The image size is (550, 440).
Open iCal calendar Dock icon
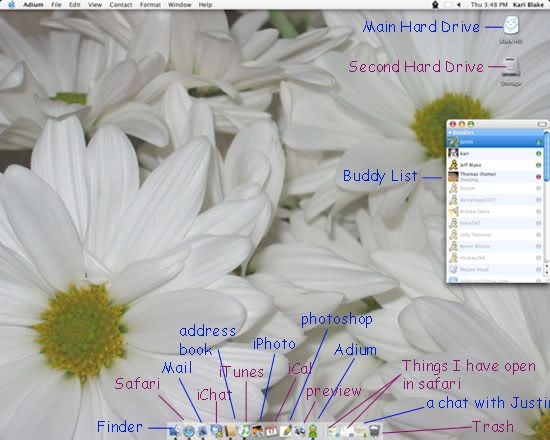pos(271,431)
